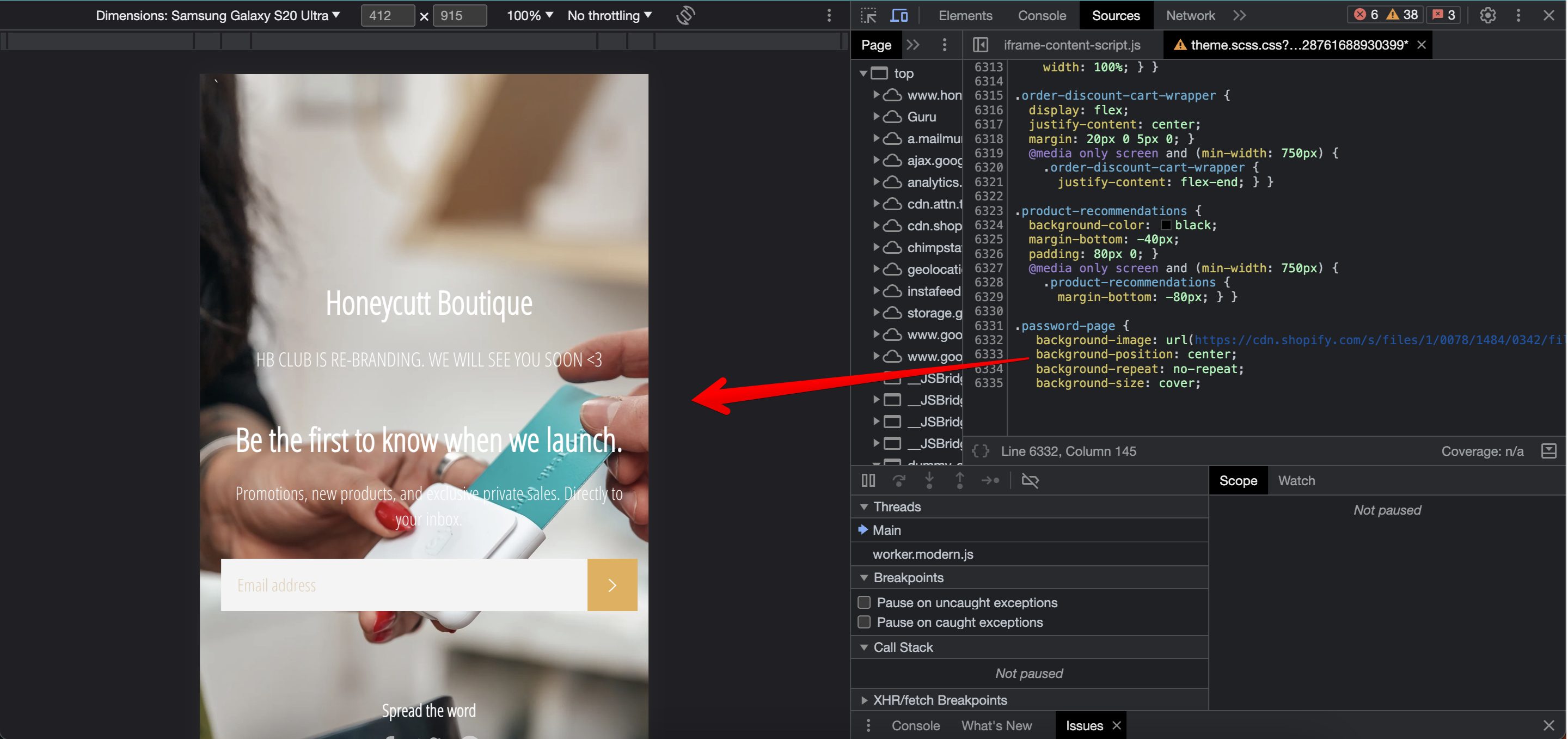
Task: Collapse the top frame tree node
Action: point(863,73)
